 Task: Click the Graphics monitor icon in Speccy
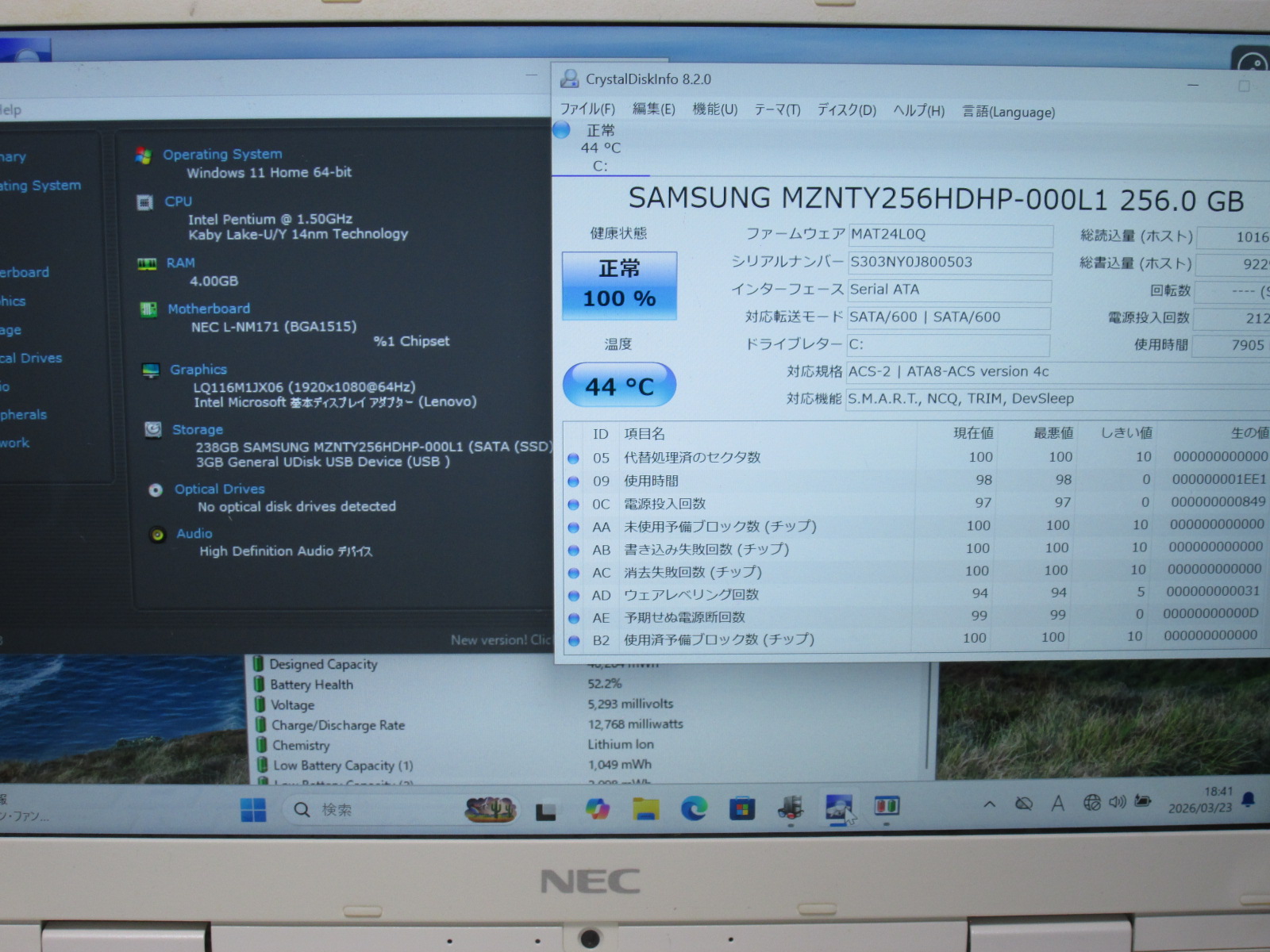[150, 370]
